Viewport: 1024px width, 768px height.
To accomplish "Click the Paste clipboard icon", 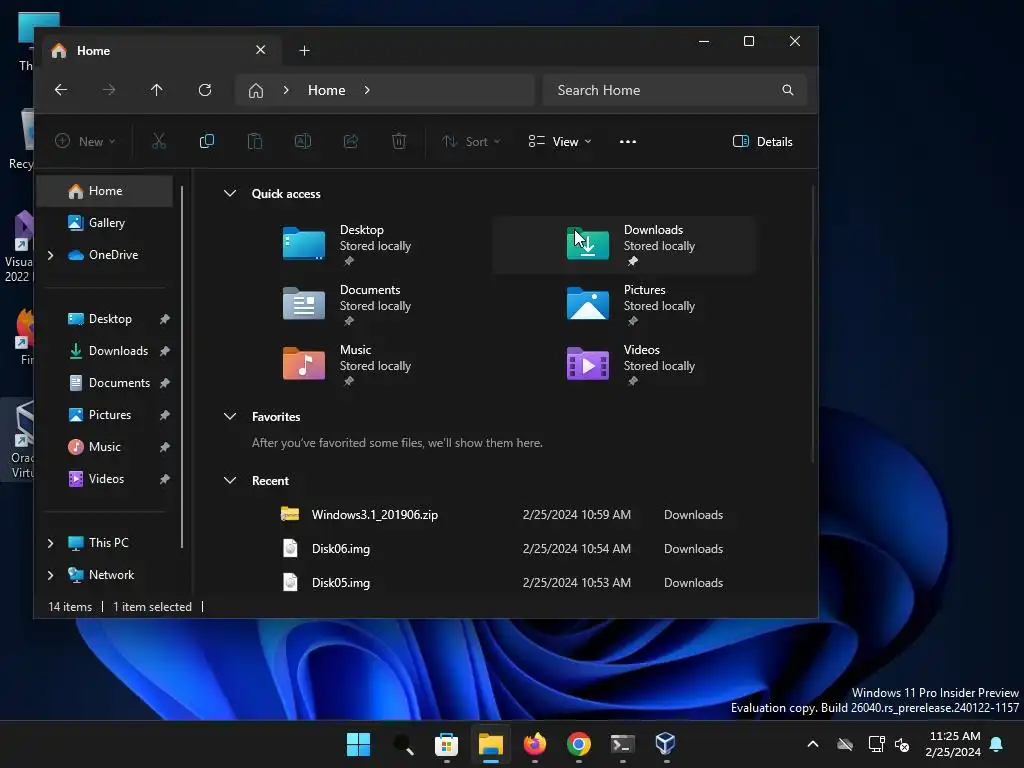I will point(255,141).
